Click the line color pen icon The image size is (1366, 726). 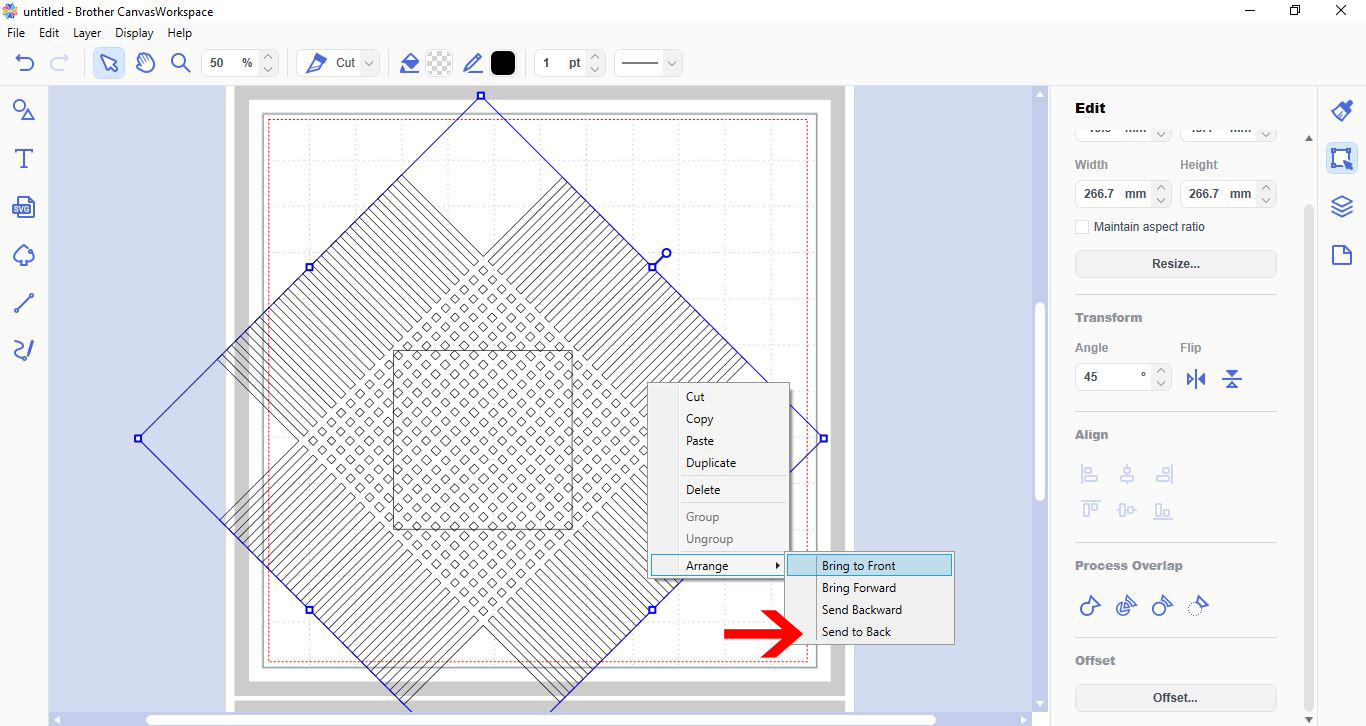click(473, 63)
